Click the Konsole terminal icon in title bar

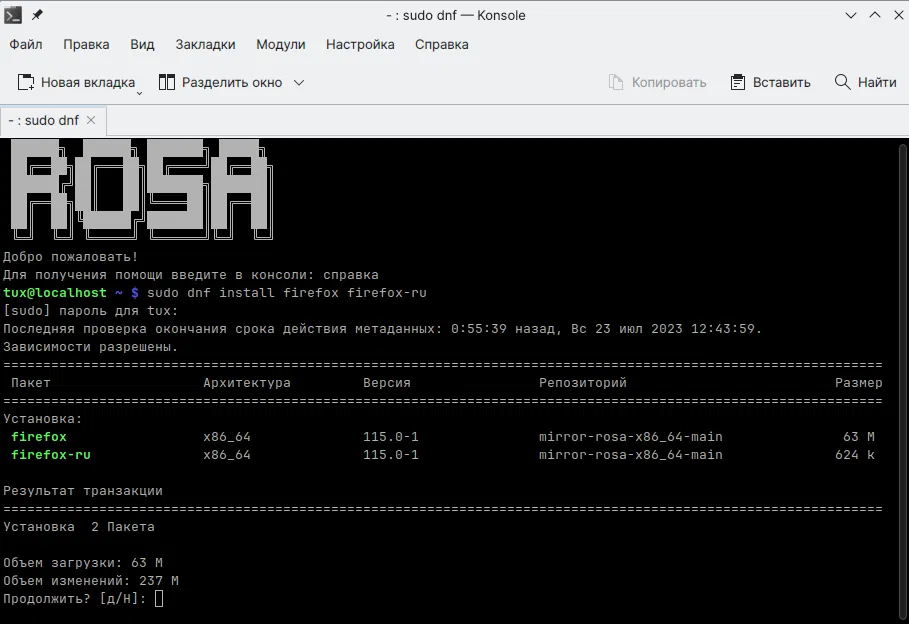coord(13,15)
